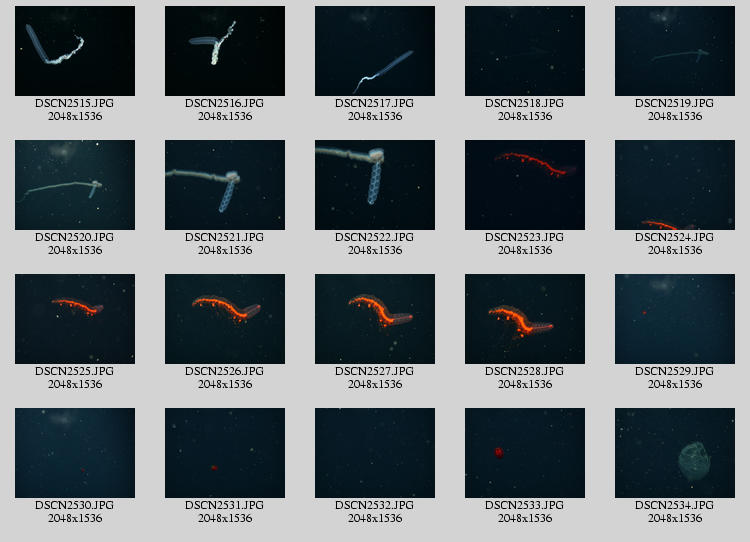This screenshot has height=542, width=750.
Task: View the DSCN2526.JPG thumbnail
Action: pyautogui.click(x=225, y=319)
